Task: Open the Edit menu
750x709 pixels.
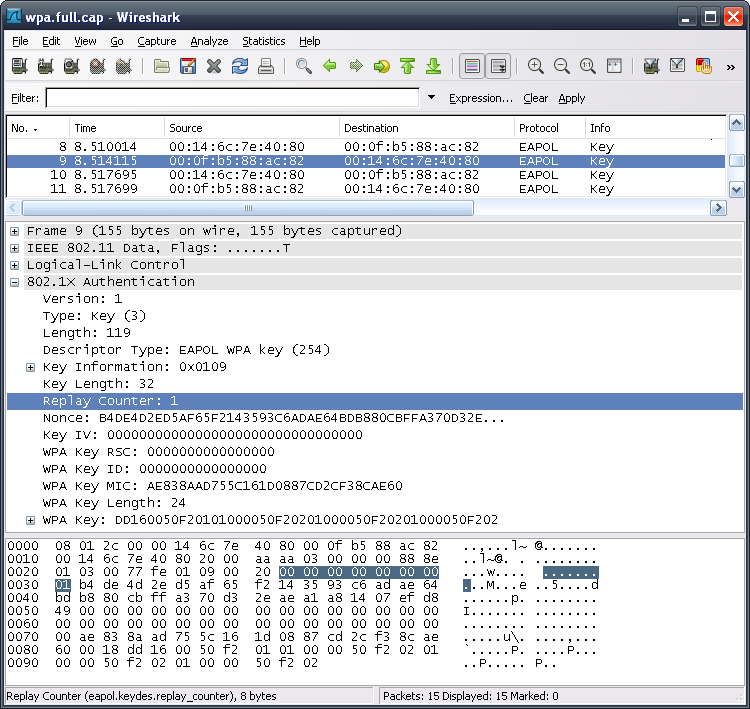Action: pos(51,41)
